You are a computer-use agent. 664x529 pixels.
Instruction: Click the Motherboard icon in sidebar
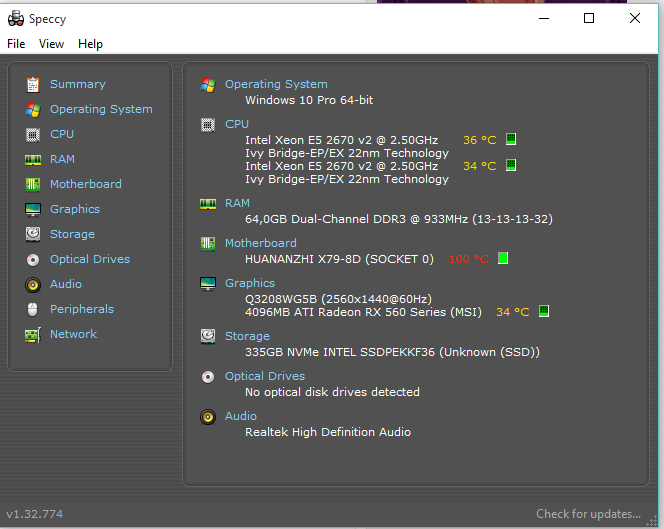tap(33, 185)
